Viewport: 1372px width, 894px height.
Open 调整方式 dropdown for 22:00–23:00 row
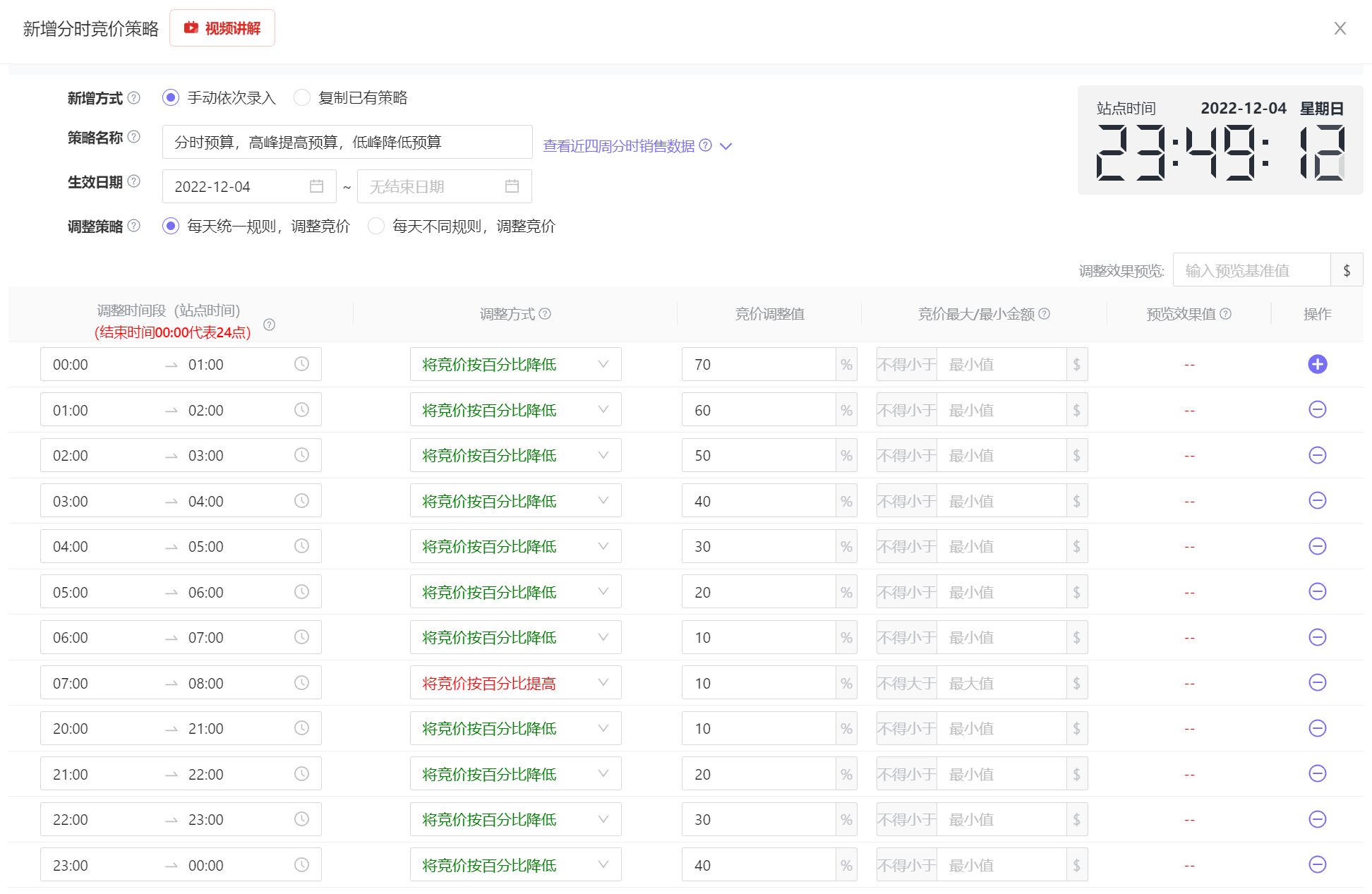[x=515, y=820]
